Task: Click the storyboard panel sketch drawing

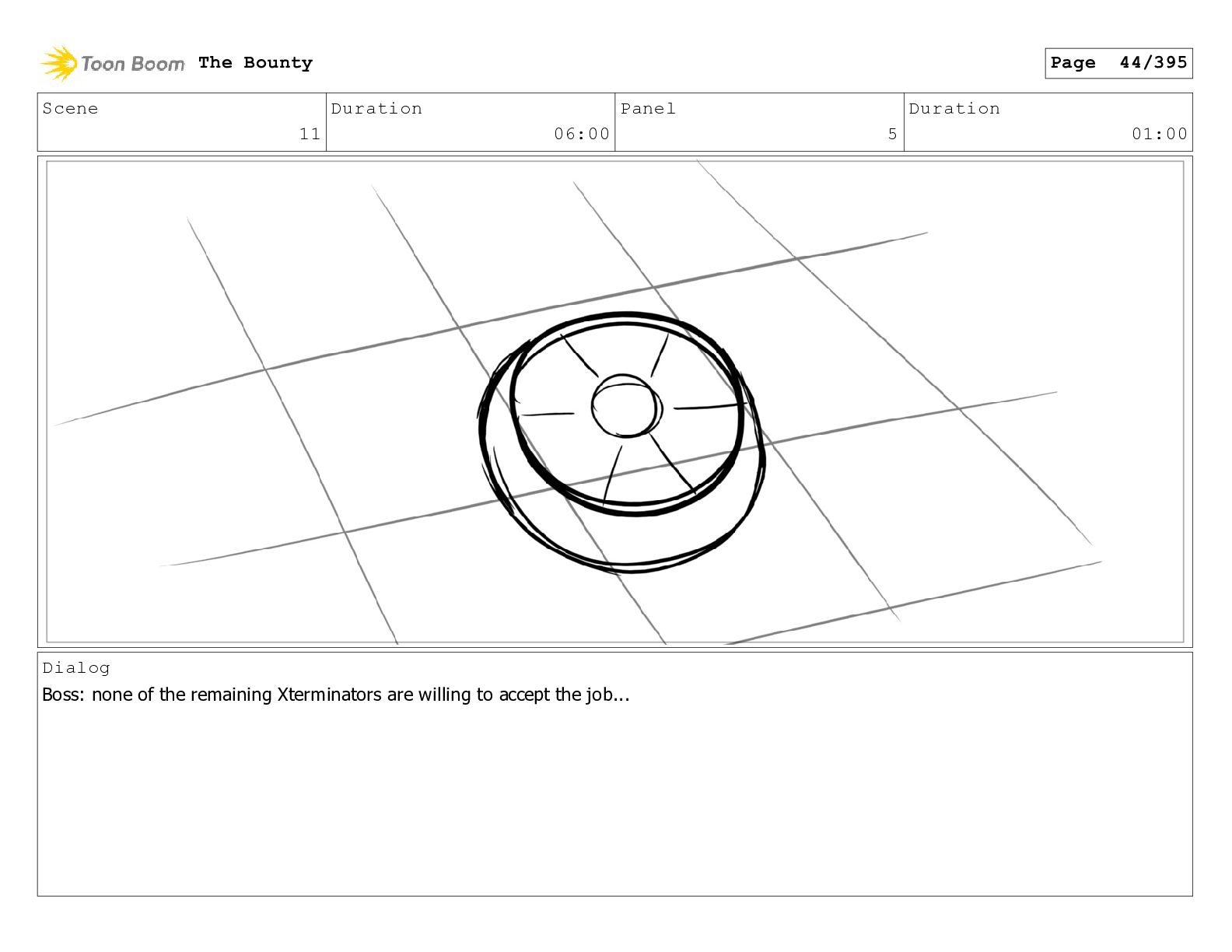Action: [615, 401]
